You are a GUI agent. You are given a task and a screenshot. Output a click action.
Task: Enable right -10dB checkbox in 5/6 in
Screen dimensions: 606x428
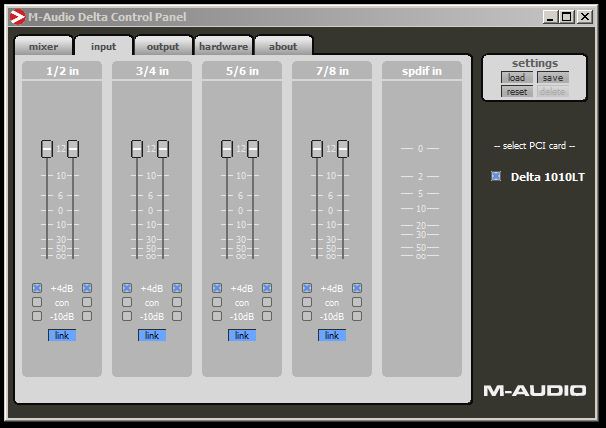(x=267, y=316)
